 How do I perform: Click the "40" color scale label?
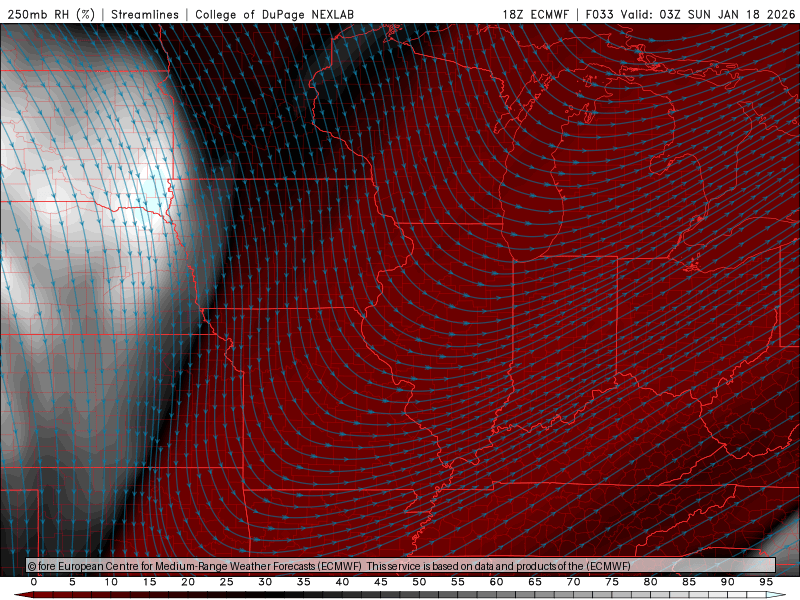(342, 582)
